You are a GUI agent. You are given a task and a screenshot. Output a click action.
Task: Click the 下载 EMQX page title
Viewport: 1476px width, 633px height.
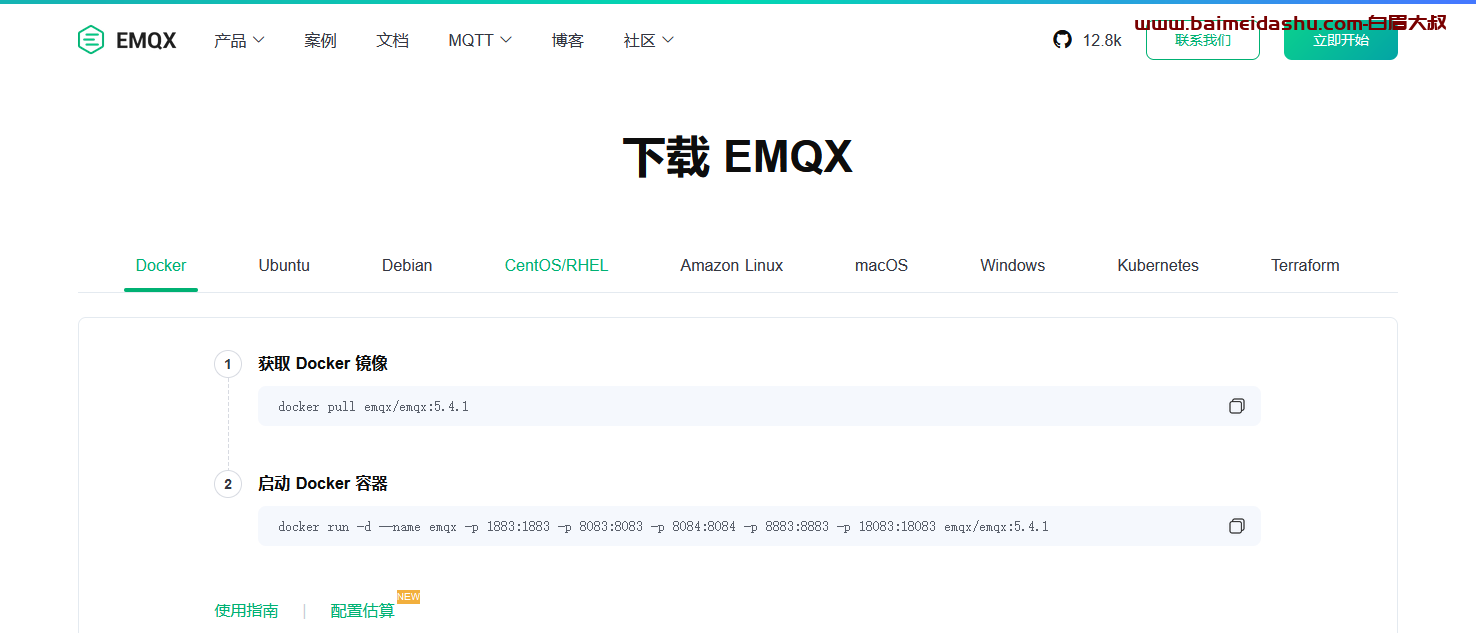pyautogui.click(x=738, y=157)
